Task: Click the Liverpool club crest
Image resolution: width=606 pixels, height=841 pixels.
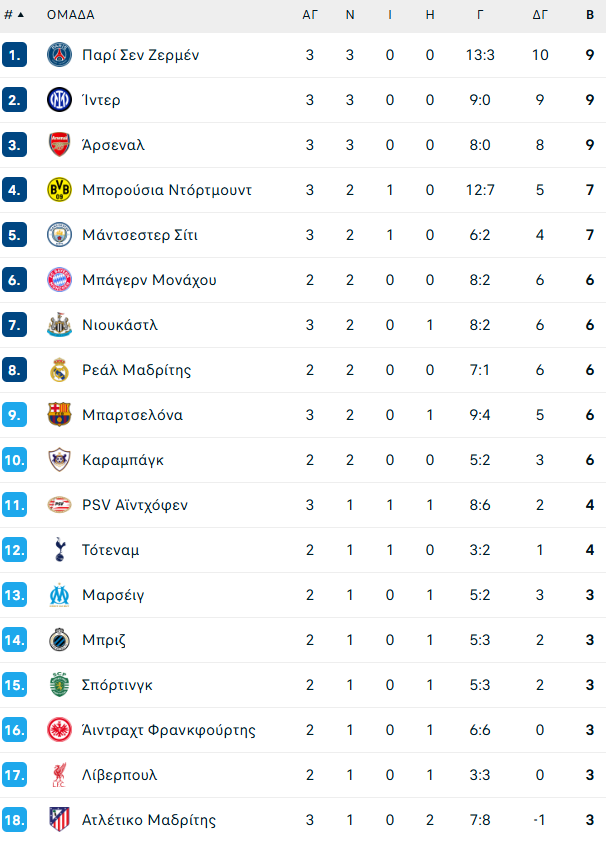Action: pos(60,775)
